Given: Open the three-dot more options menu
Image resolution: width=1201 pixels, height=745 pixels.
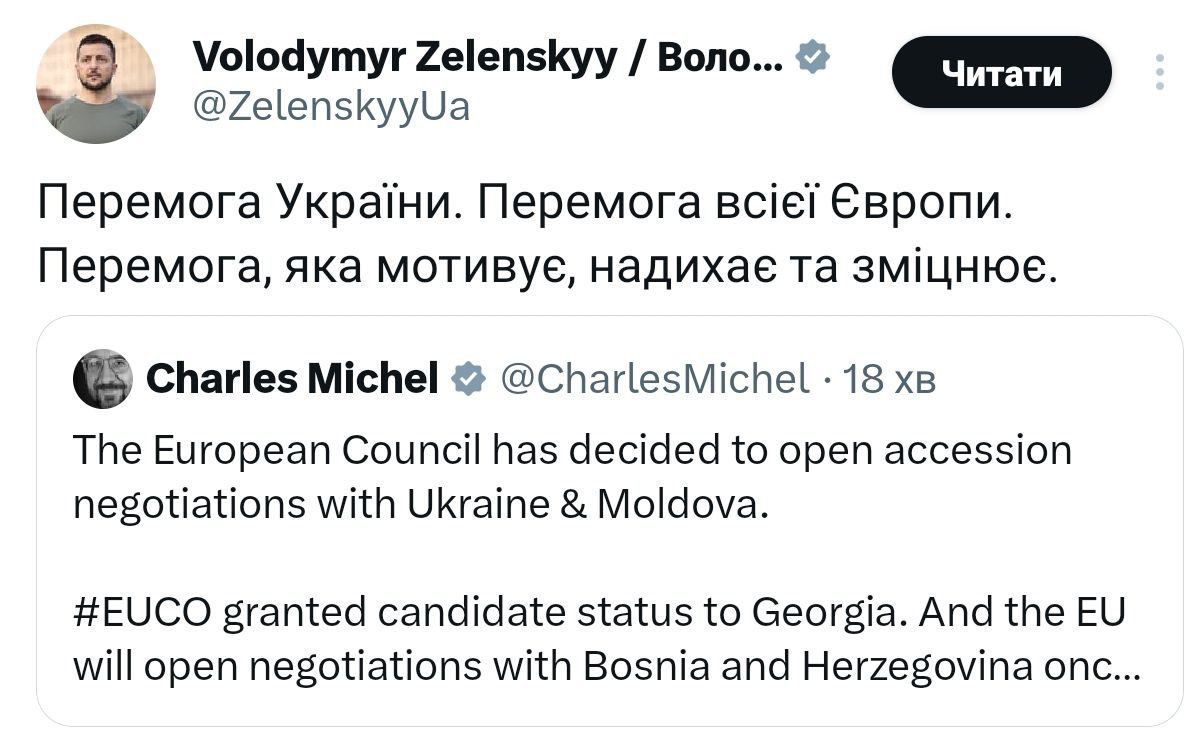Looking at the screenshot, I should click(1159, 72).
